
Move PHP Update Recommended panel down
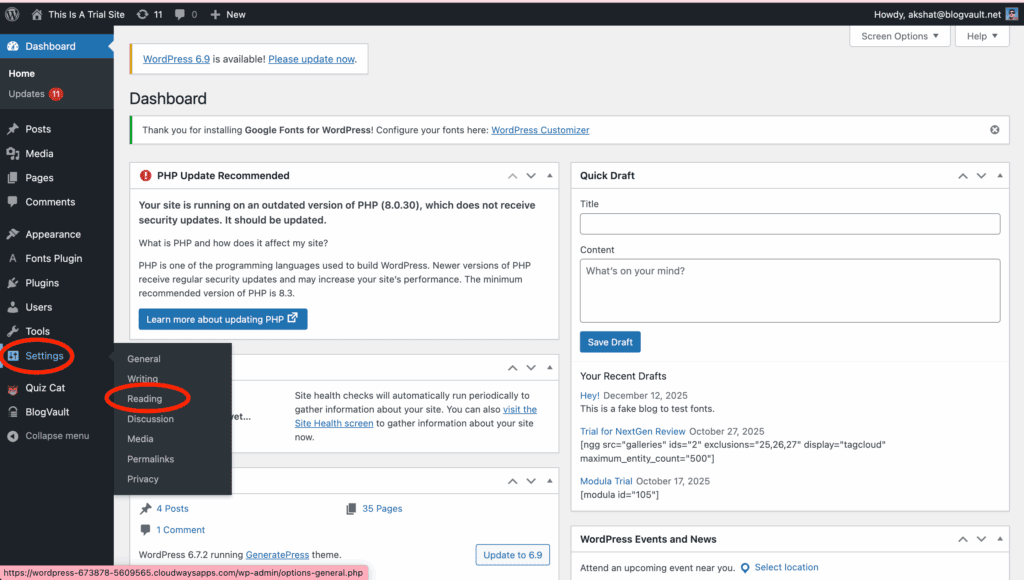pyautogui.click(x=531, y=176)
